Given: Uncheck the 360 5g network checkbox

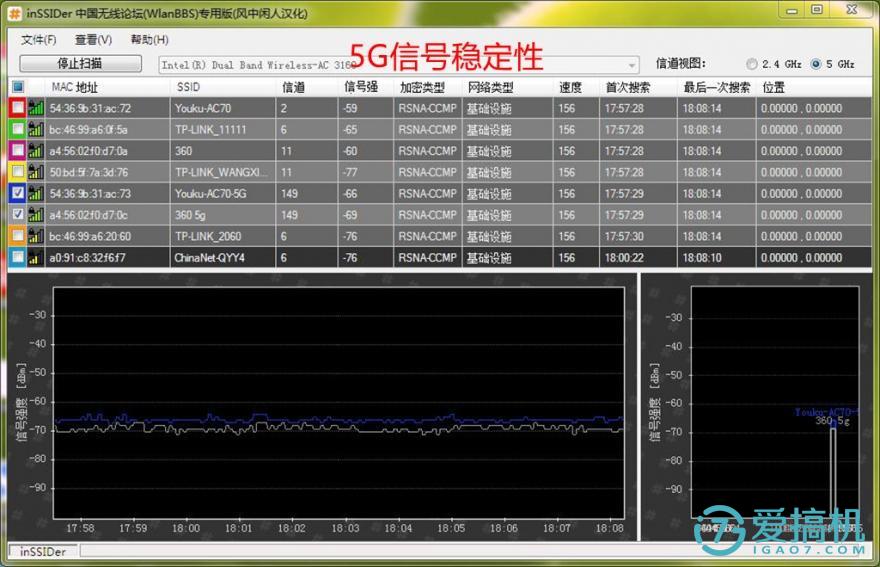Looking at the screenshot, I should click(18, 214).
